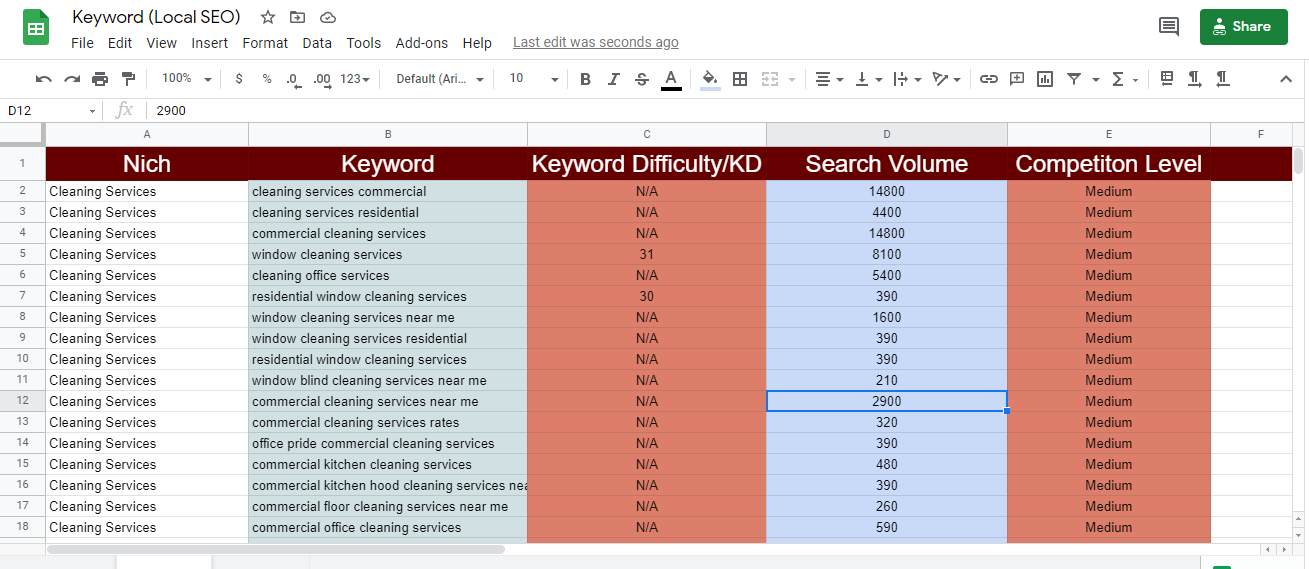The width and height of the screenshot is (1309, 569).
Task: Star this spreadsheet document
Action: pos(268,17)
